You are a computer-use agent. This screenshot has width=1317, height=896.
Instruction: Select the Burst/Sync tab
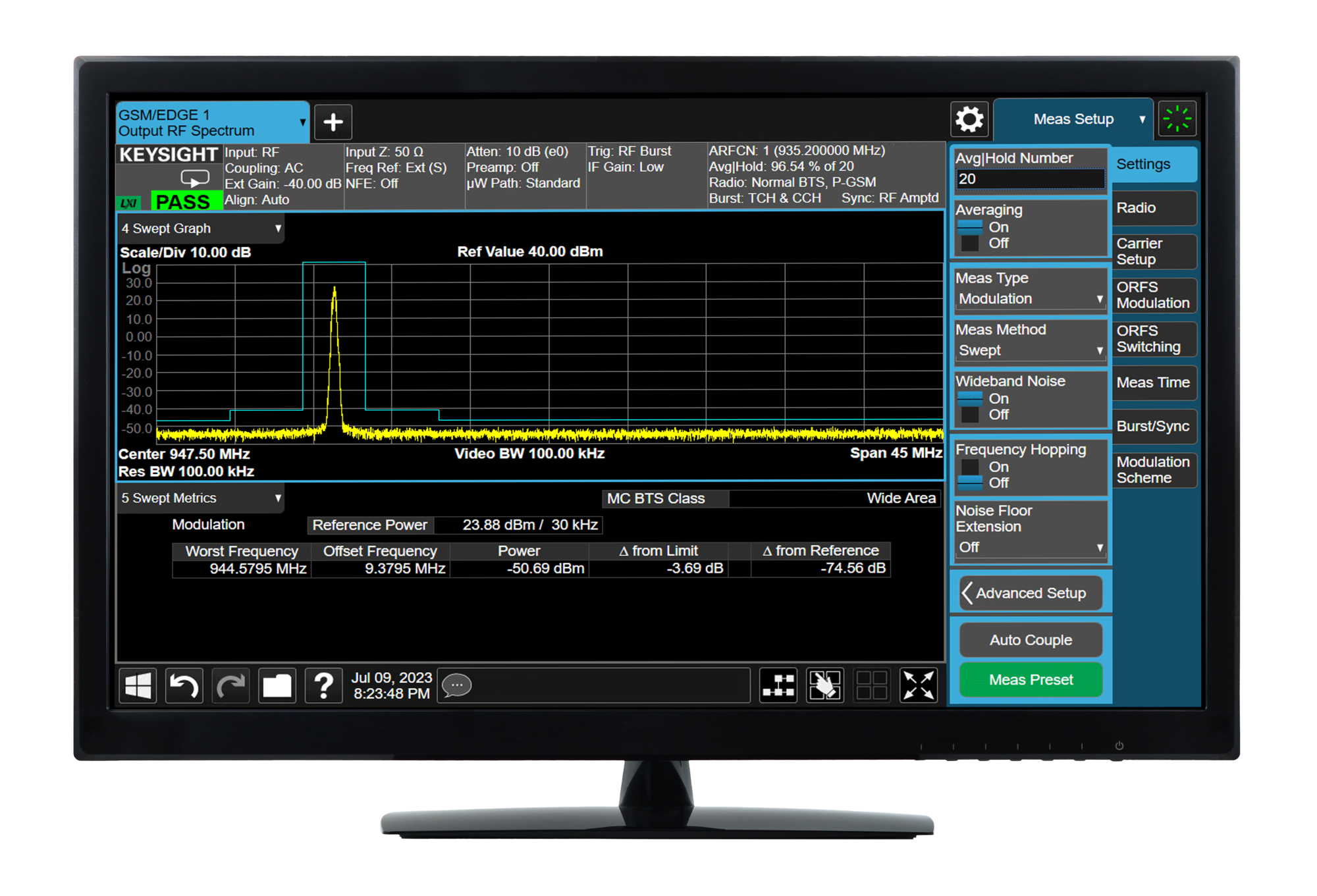(x=1153, y=426)
